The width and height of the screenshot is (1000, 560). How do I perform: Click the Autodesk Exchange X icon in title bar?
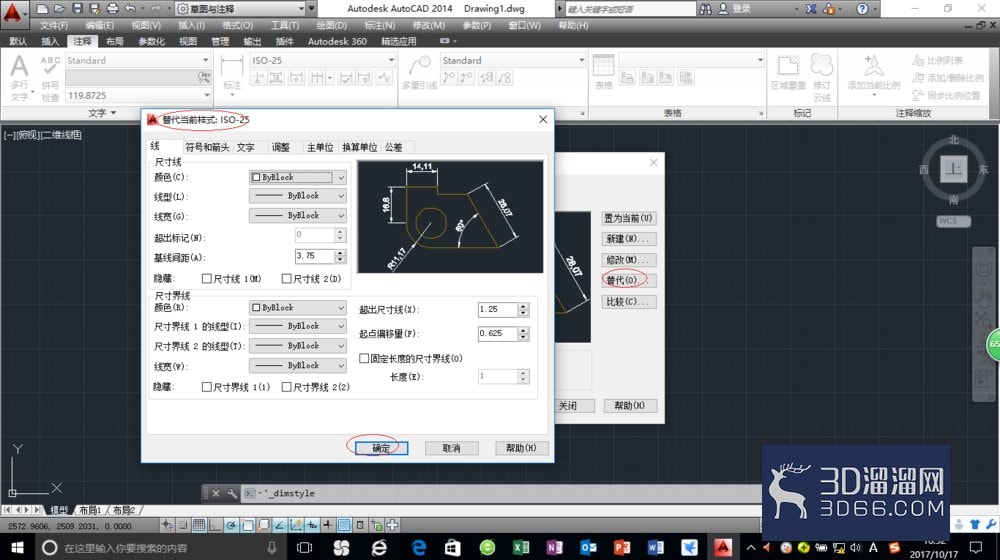pos(811,8)
